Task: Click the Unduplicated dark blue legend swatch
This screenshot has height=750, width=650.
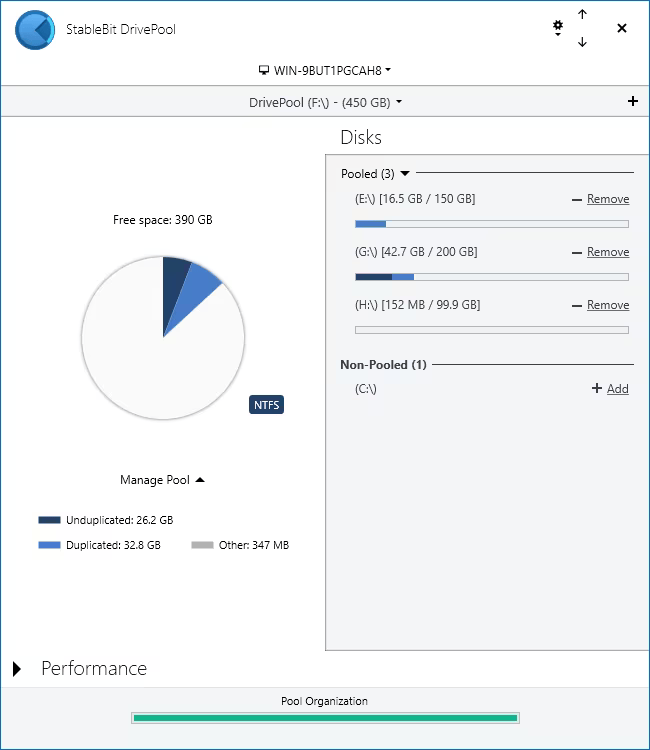Action: pyautogui.click(x=49, y=520)
